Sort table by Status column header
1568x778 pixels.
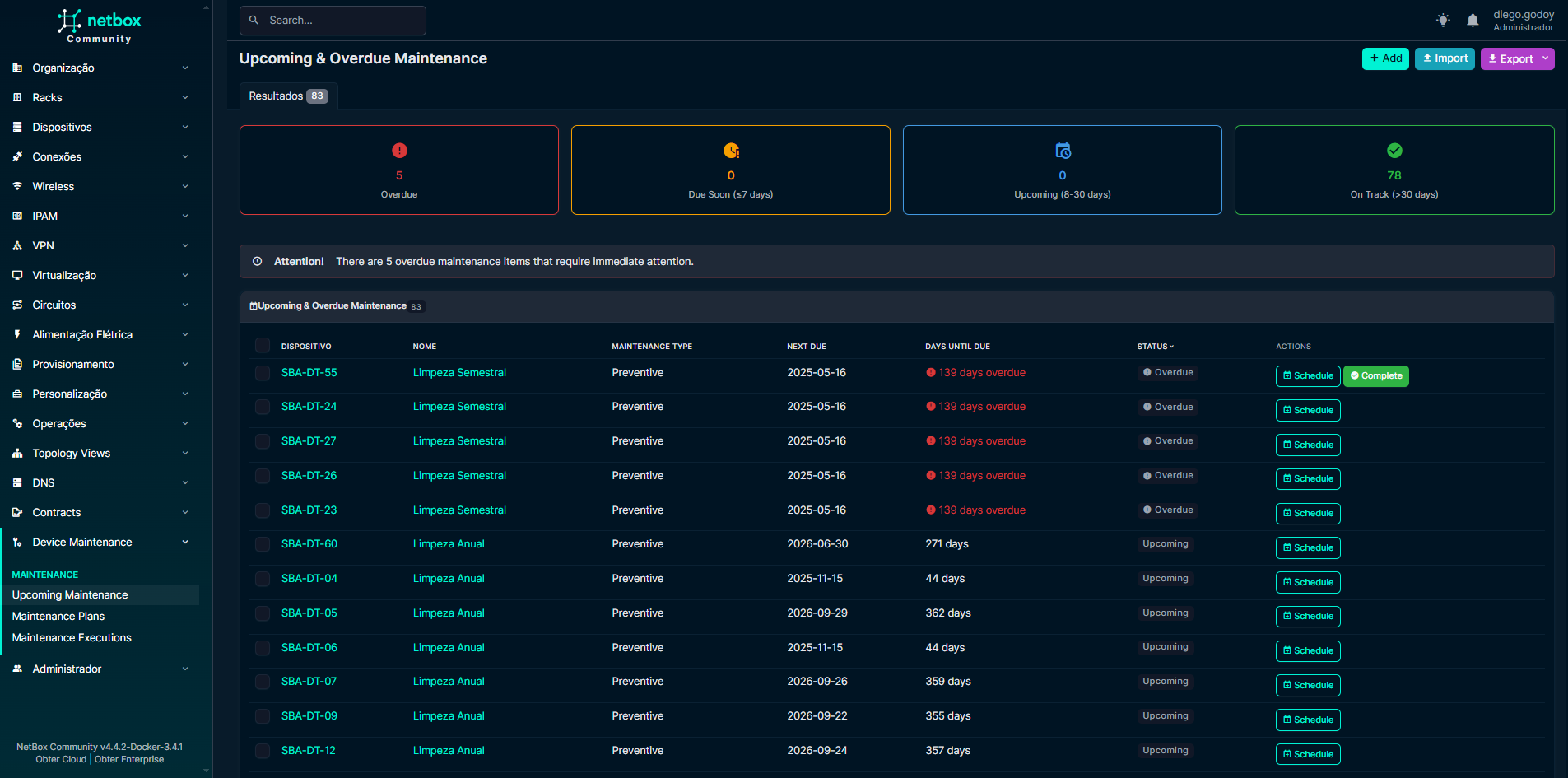coord(1155,347)
